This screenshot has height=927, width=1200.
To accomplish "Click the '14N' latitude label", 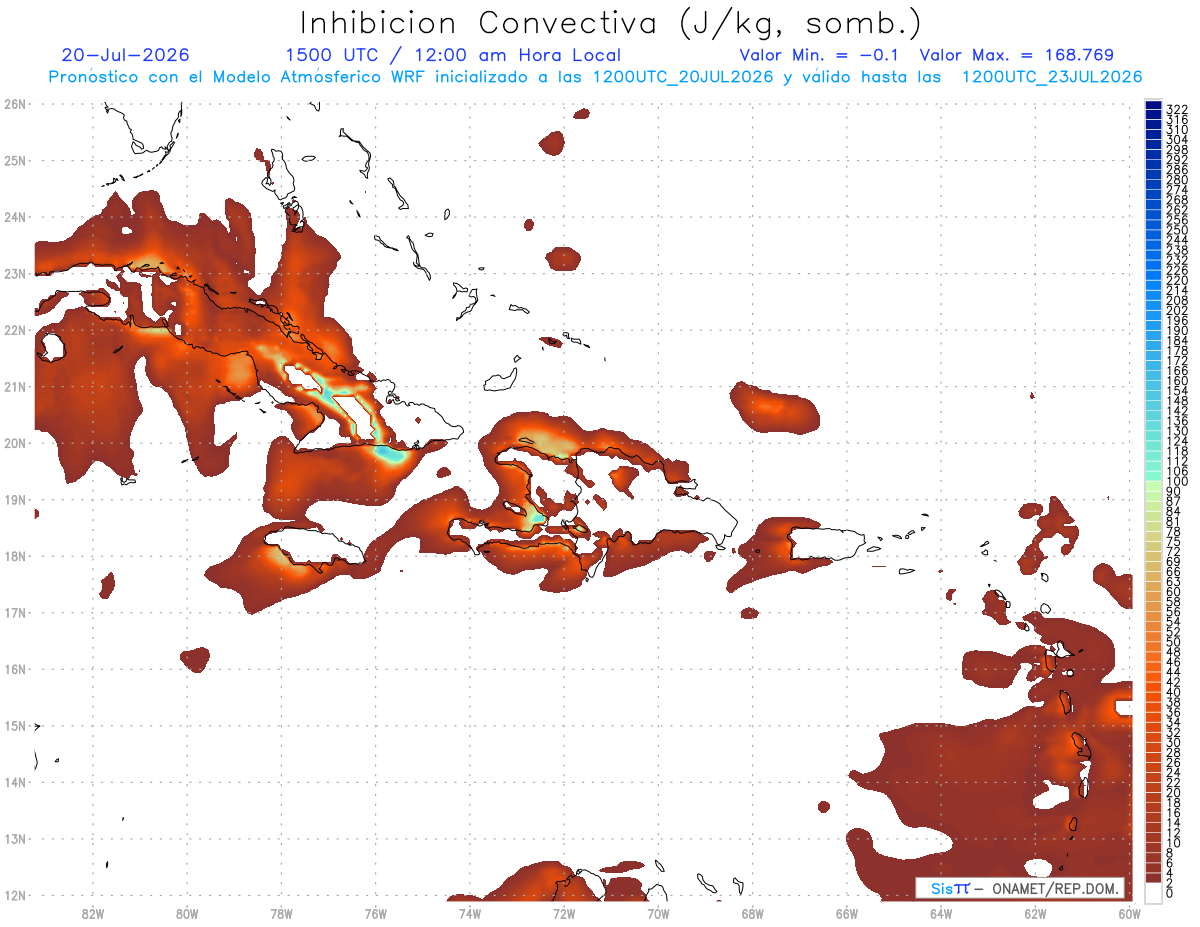I will 15,782.
